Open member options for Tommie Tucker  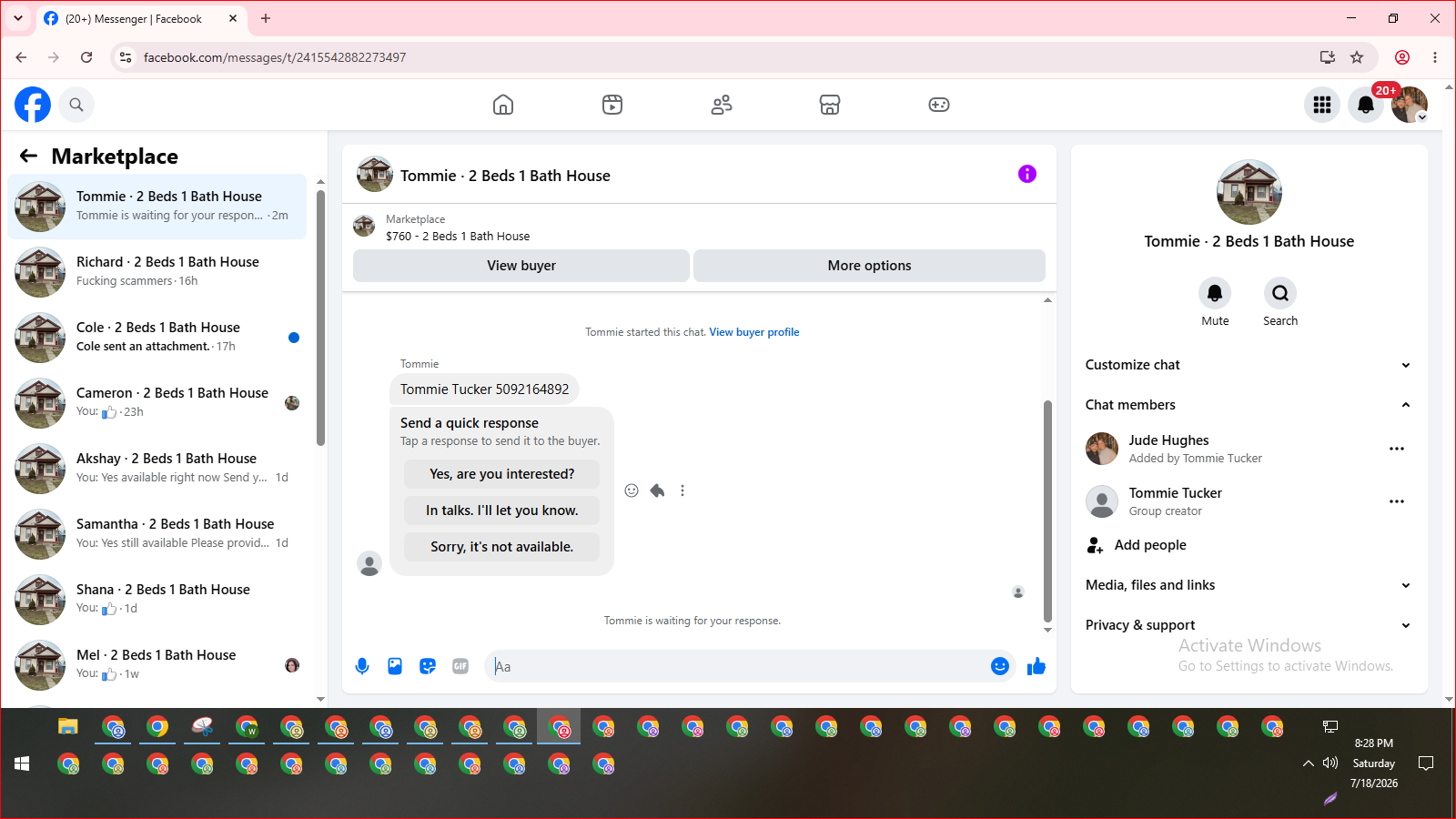coord(1397,501)
